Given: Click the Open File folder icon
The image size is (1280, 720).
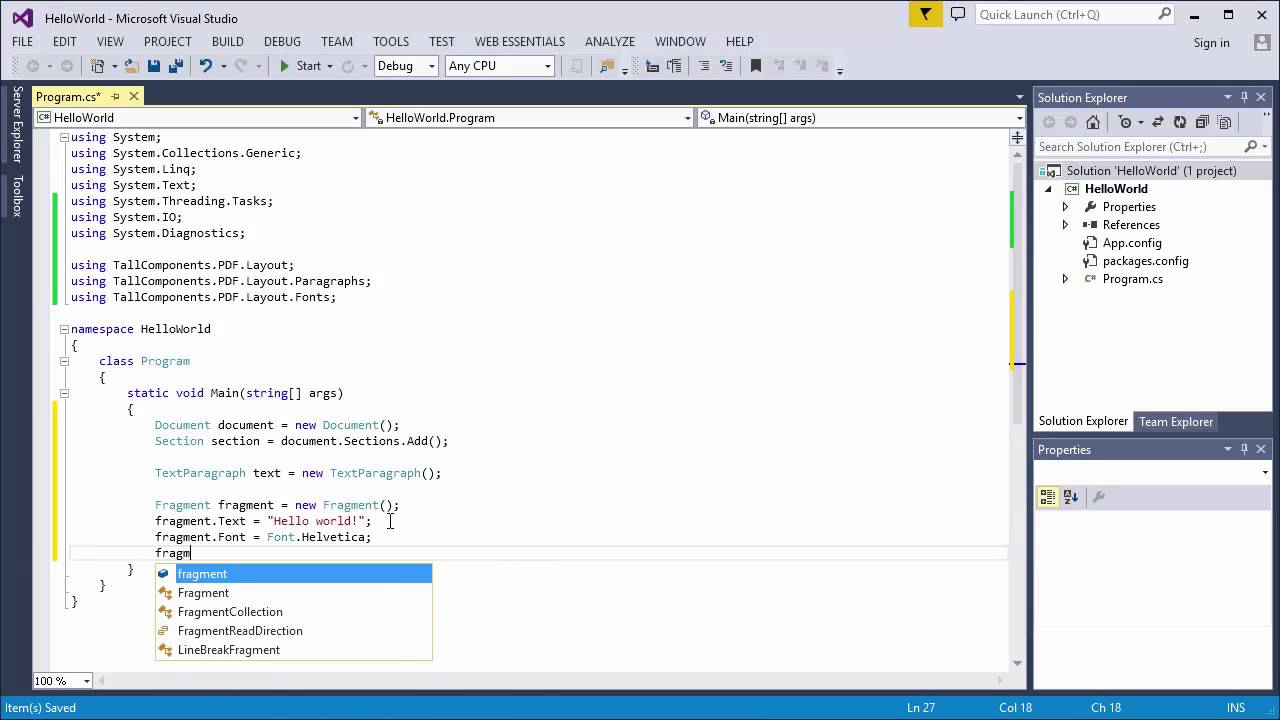Looking at the screenshot, I should pos(132,66).
